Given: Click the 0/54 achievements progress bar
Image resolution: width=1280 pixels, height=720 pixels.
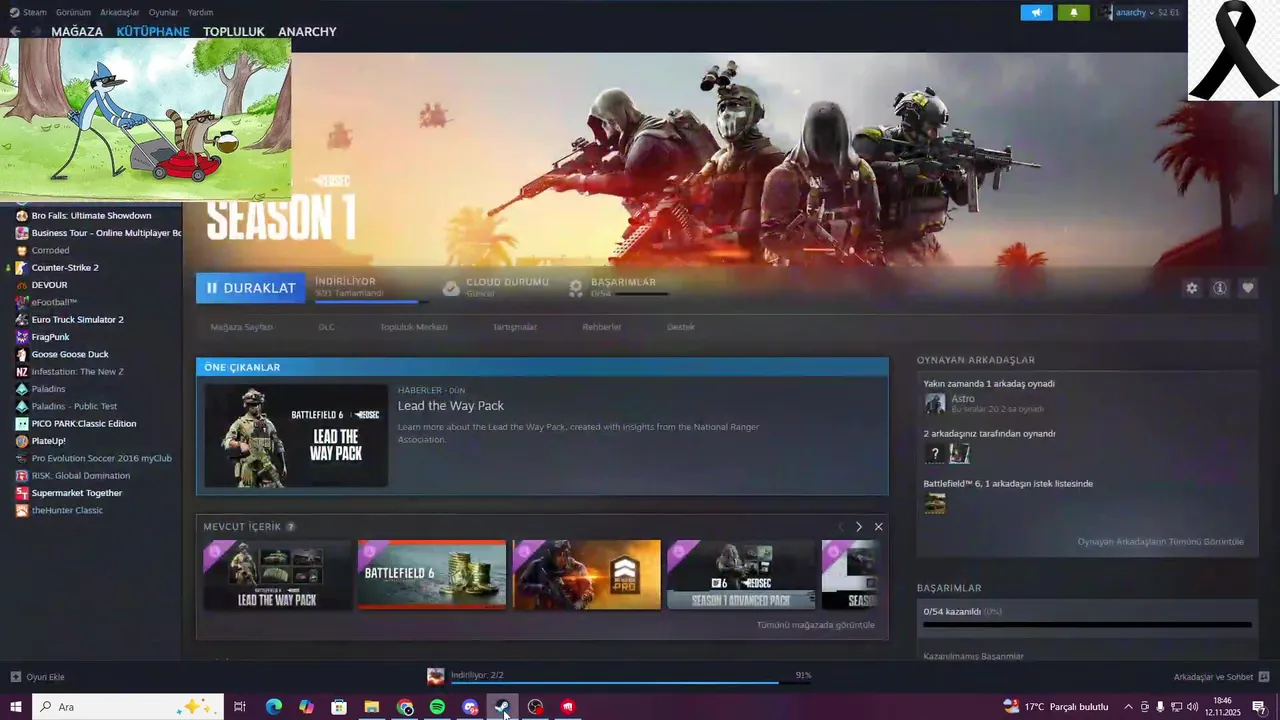Looking at the screenshot, I should point(1087,624).
